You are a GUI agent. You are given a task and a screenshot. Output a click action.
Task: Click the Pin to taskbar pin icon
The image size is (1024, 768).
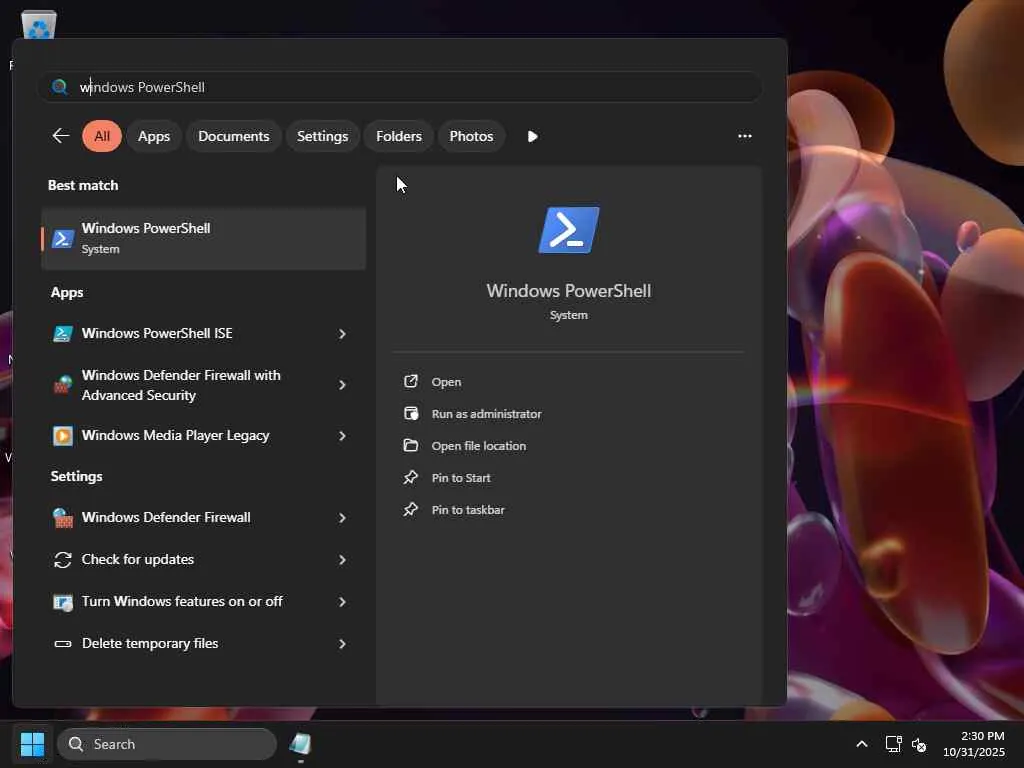tap(411, 509)
